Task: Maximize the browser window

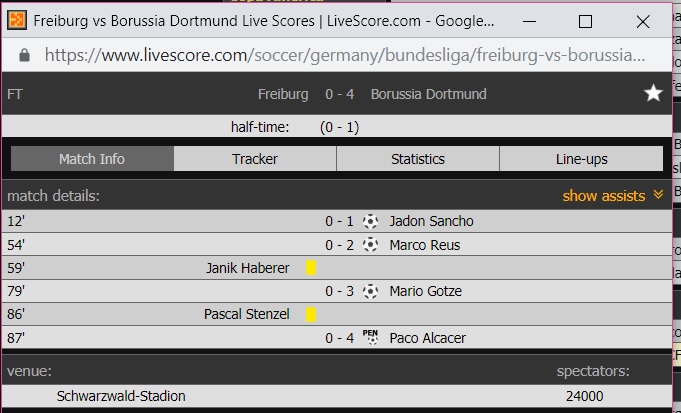Action: (586, 21)
